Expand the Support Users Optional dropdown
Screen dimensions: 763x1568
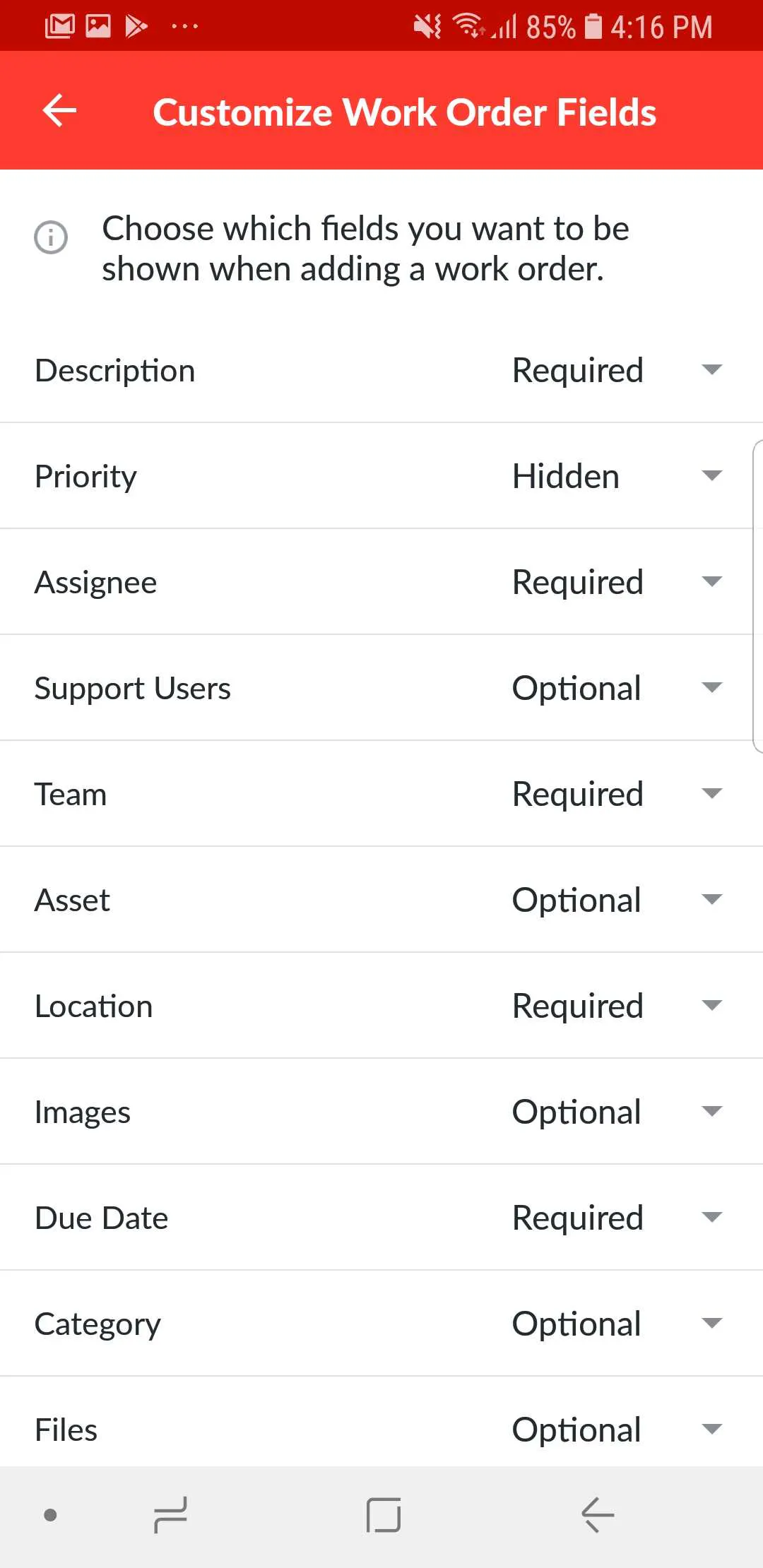[x=711, y=687]
